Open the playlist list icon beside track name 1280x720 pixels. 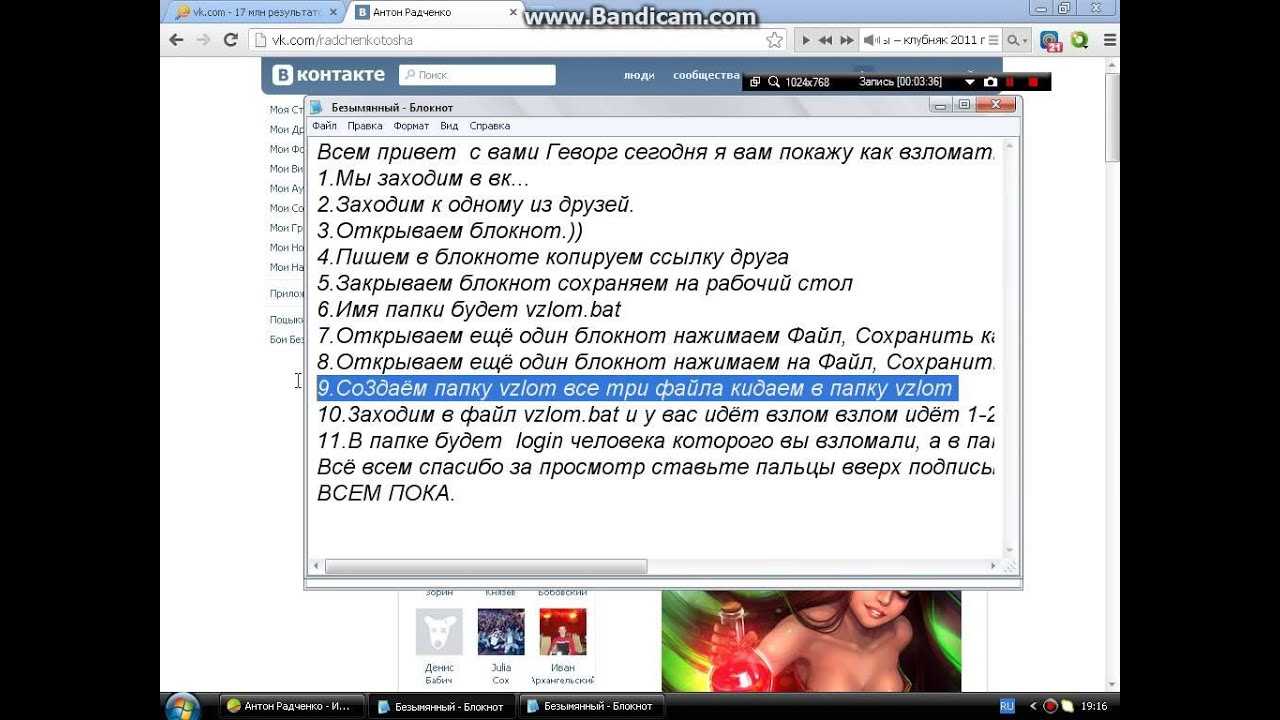(x=995, y=40)
